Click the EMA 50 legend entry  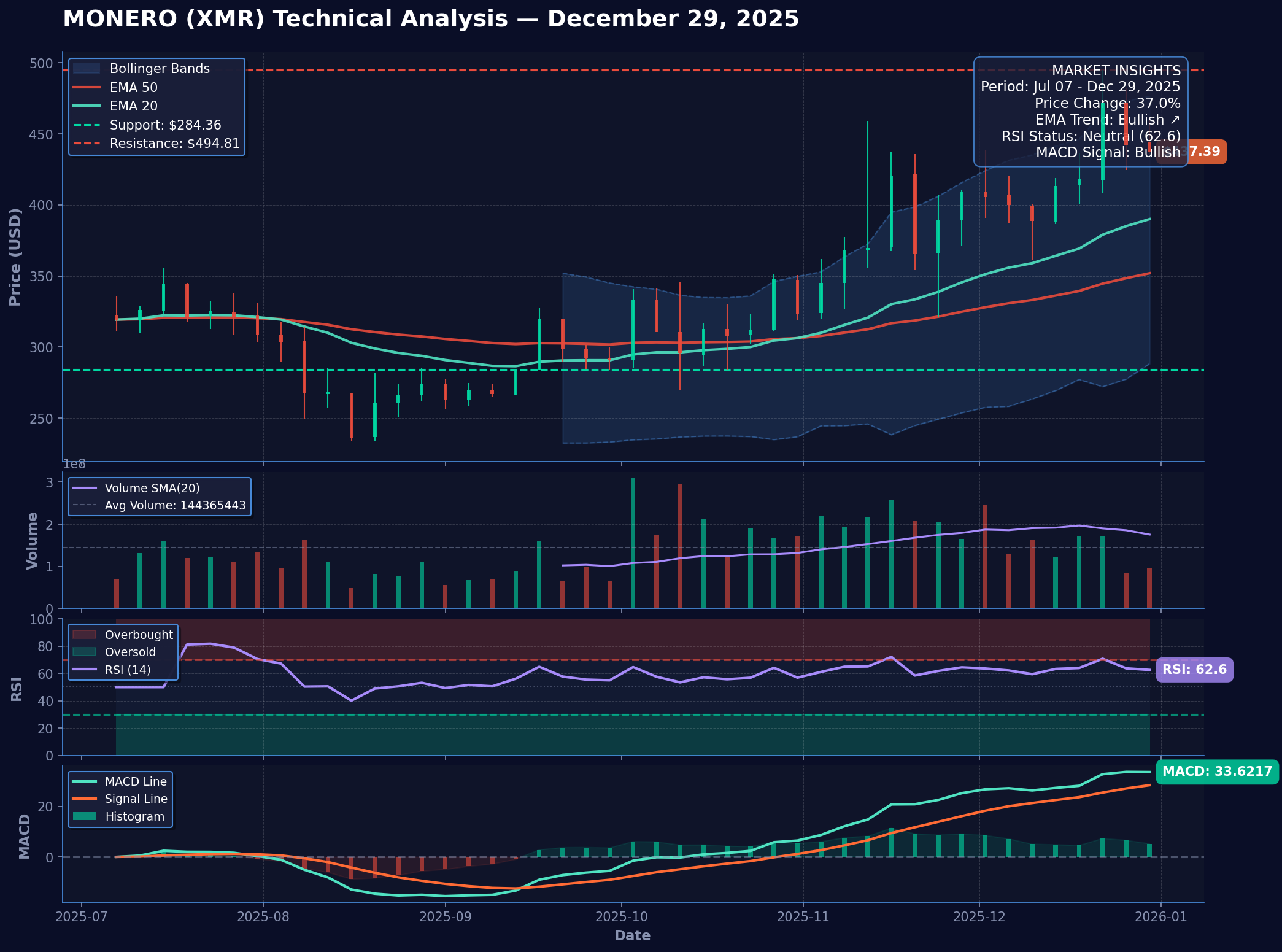133,88
